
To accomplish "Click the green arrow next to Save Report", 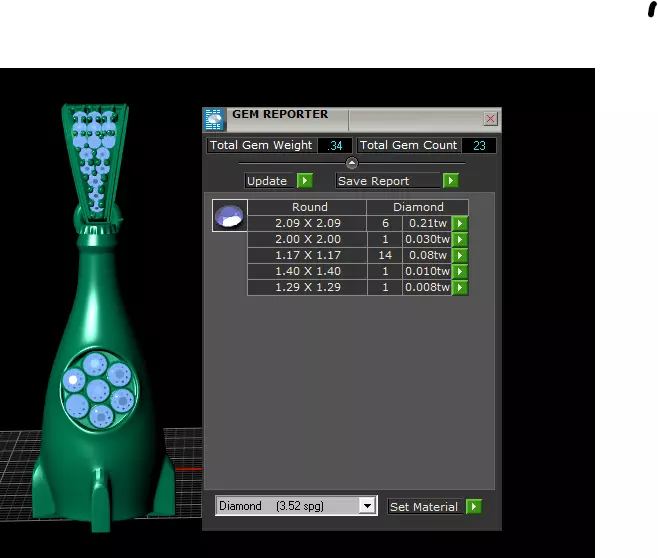I will pyautogui.click(x=451, y=181).
